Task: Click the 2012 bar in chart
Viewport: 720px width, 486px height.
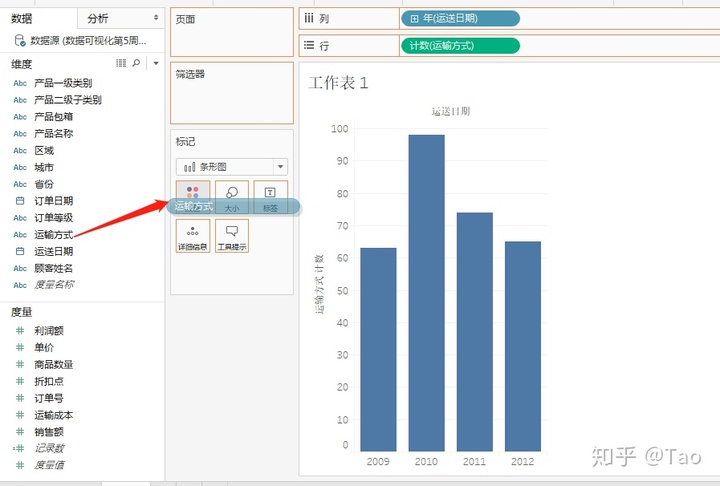Action: point(523,346)
